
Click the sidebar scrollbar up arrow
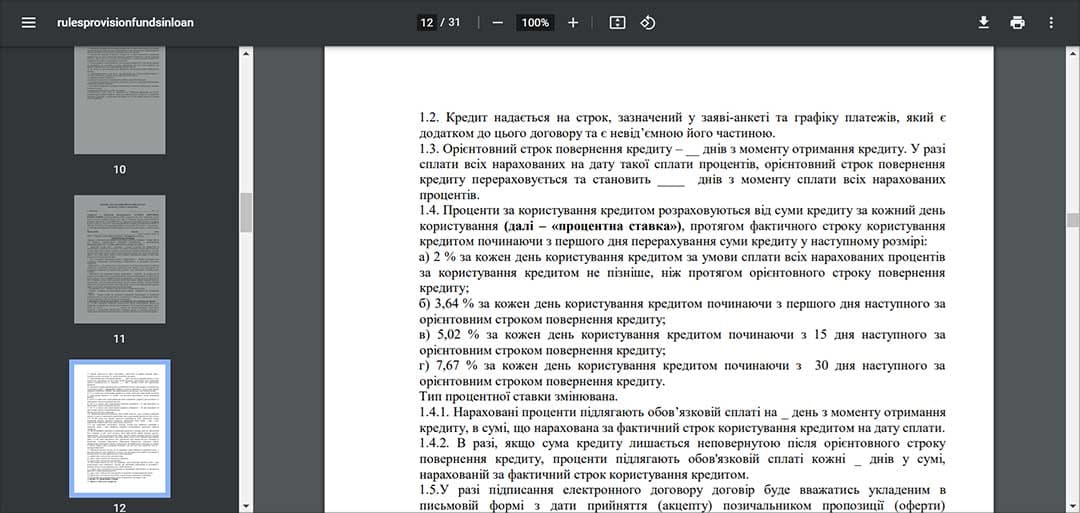click(246, 52)
